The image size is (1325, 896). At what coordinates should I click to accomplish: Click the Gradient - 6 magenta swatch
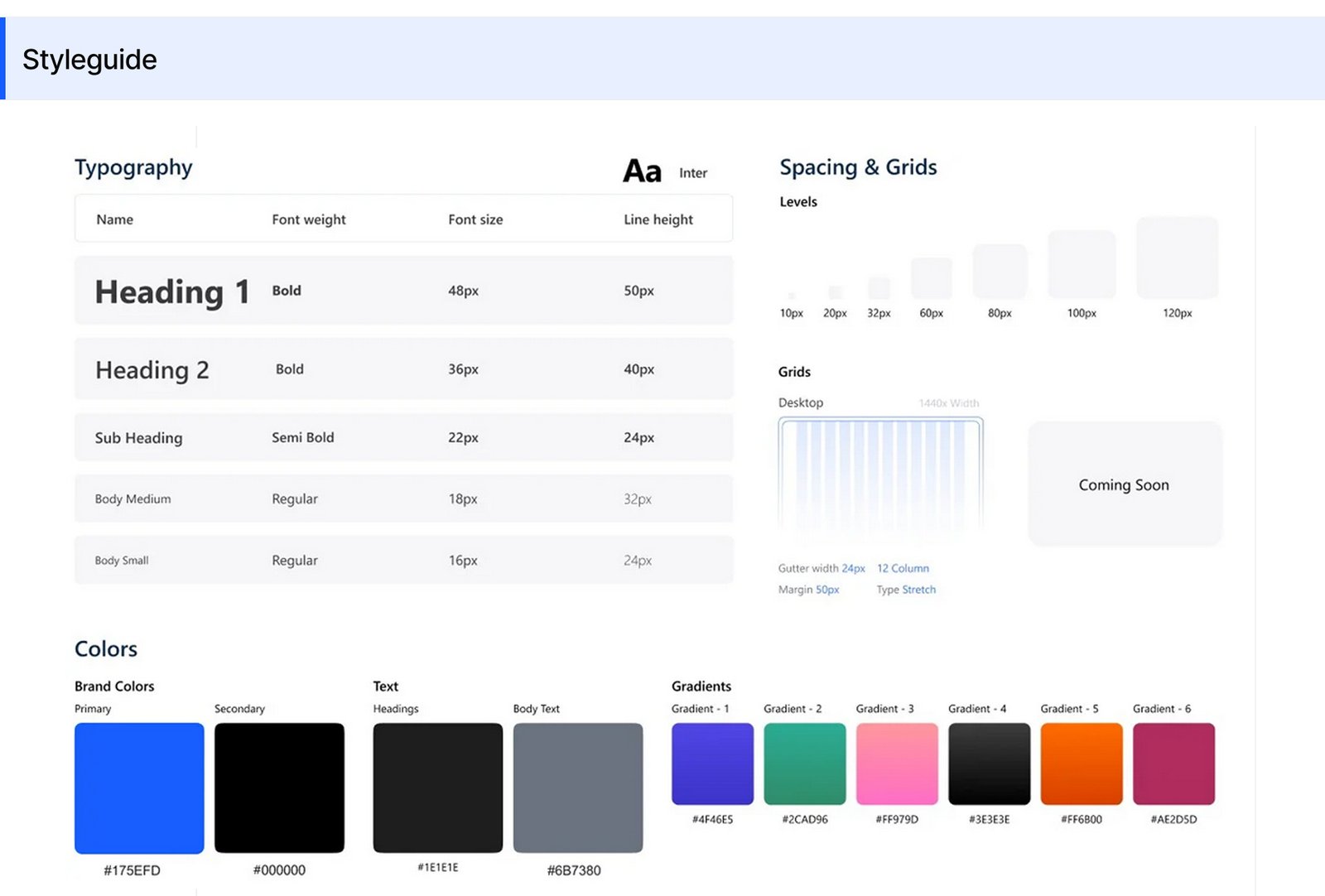click(1173, 764)
